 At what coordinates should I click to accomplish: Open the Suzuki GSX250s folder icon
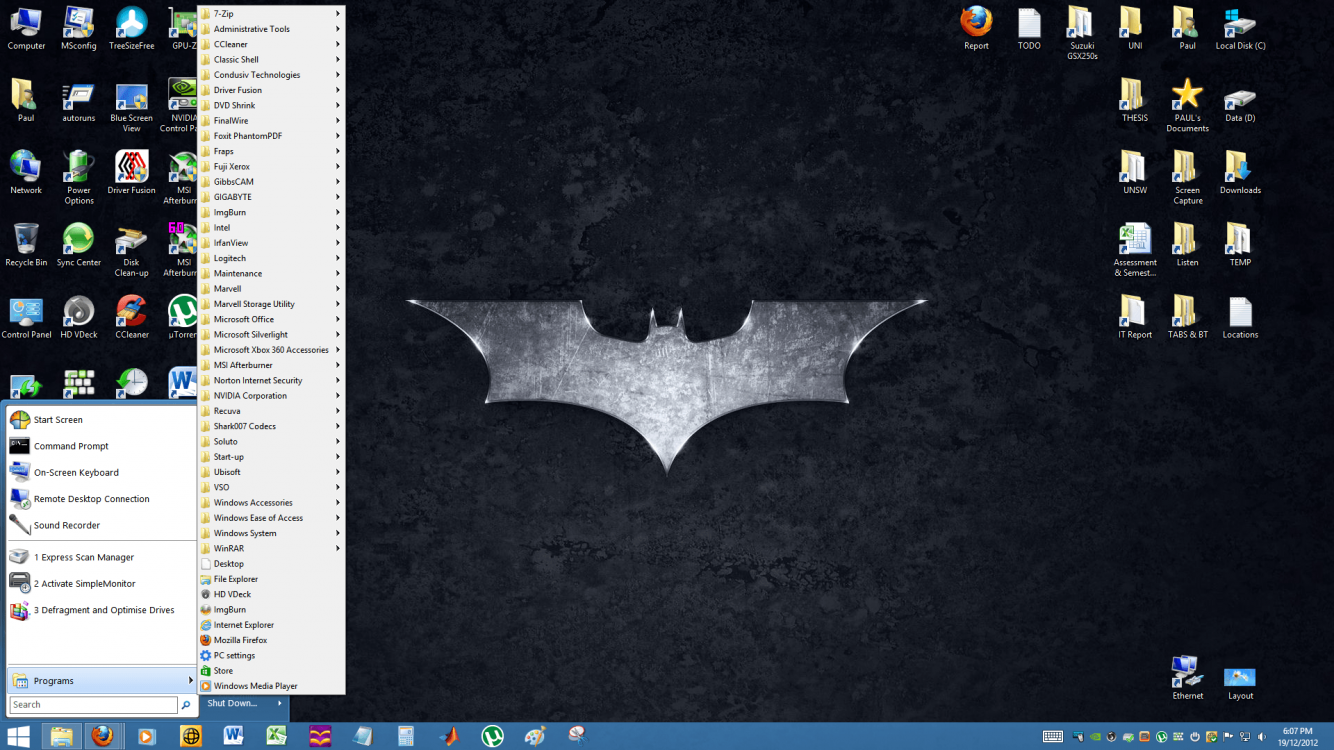tap(1082, 33)
